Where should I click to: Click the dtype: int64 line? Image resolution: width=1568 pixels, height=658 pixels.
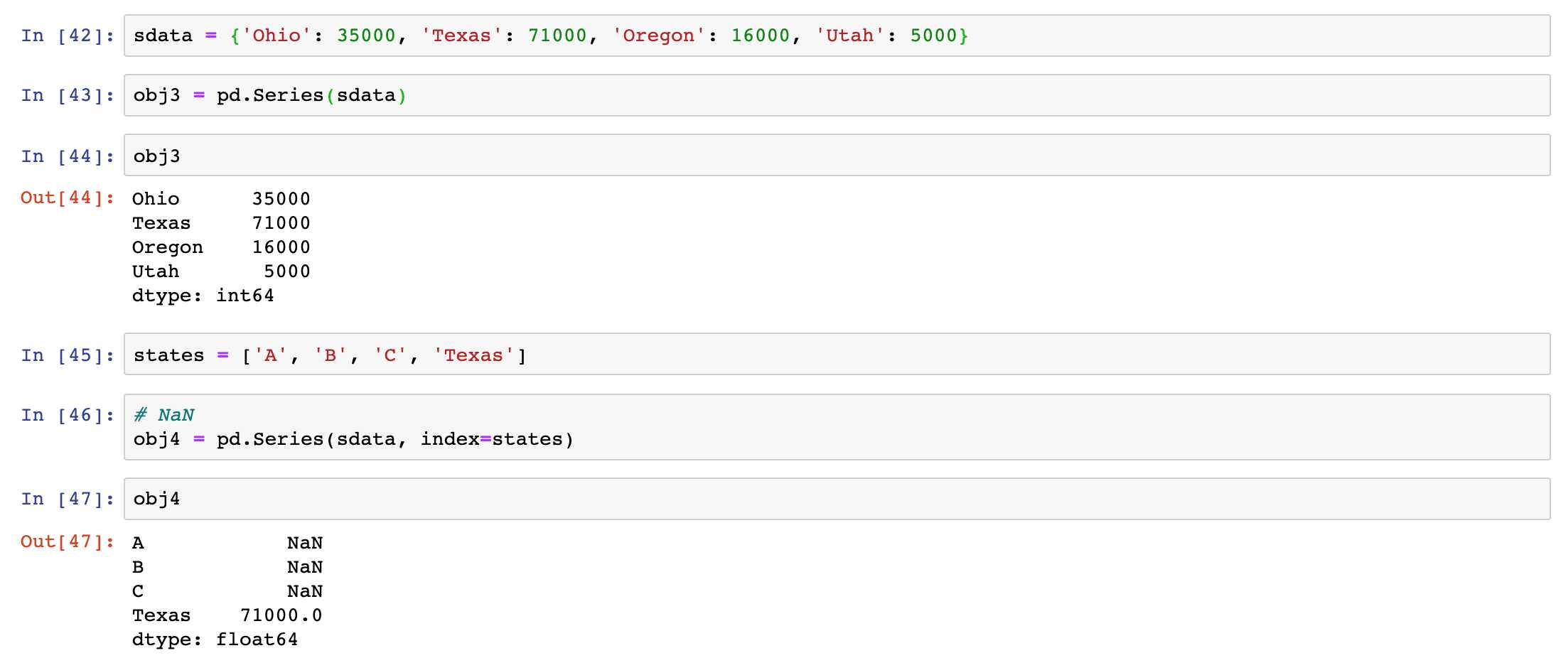pyautogui.click(x=203, y=296)
